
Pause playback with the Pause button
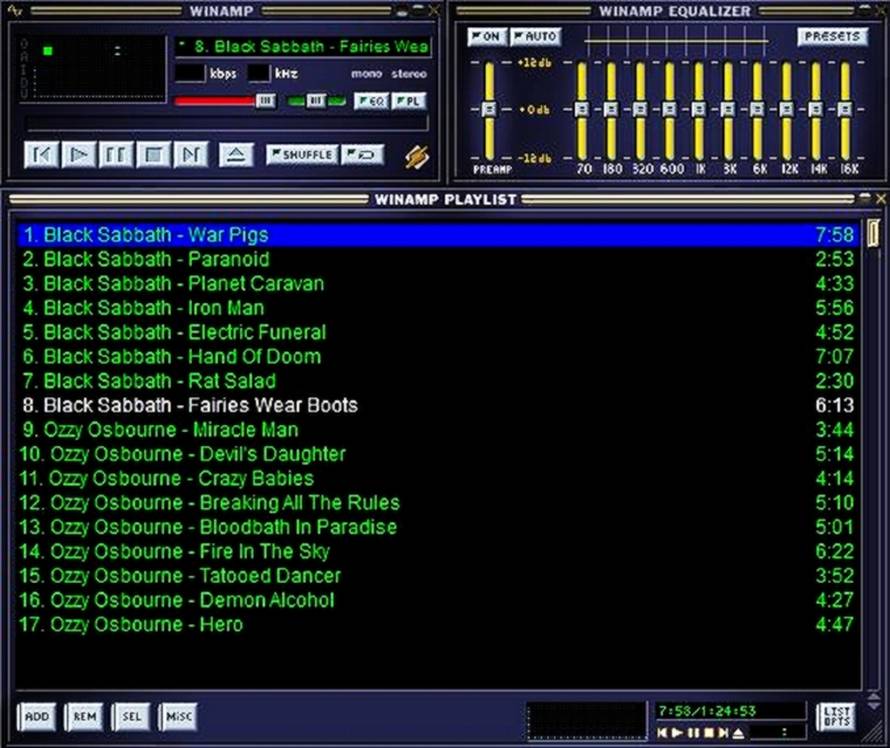pyautogui.click(x=116, y=155)
